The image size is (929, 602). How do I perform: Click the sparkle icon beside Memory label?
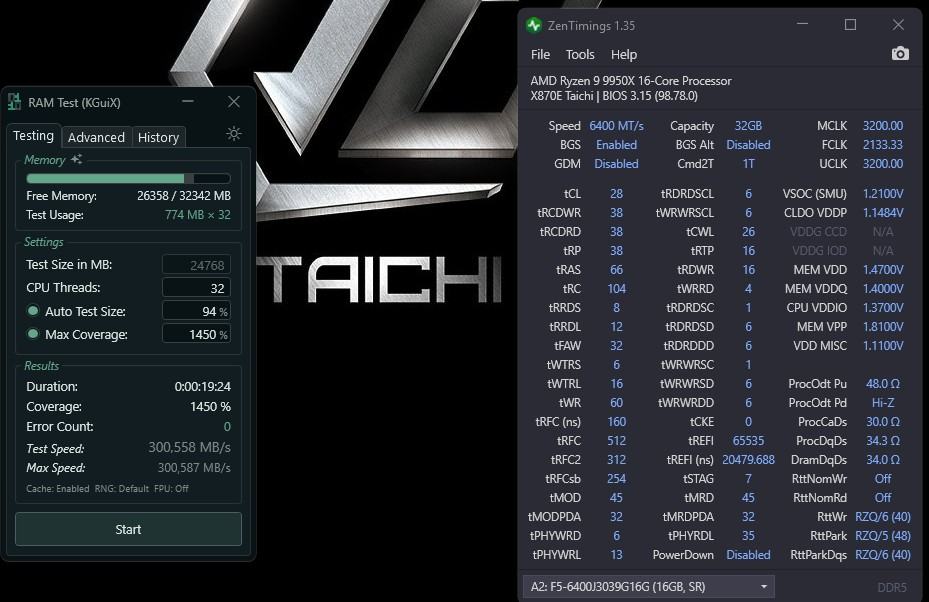[76, 159]
